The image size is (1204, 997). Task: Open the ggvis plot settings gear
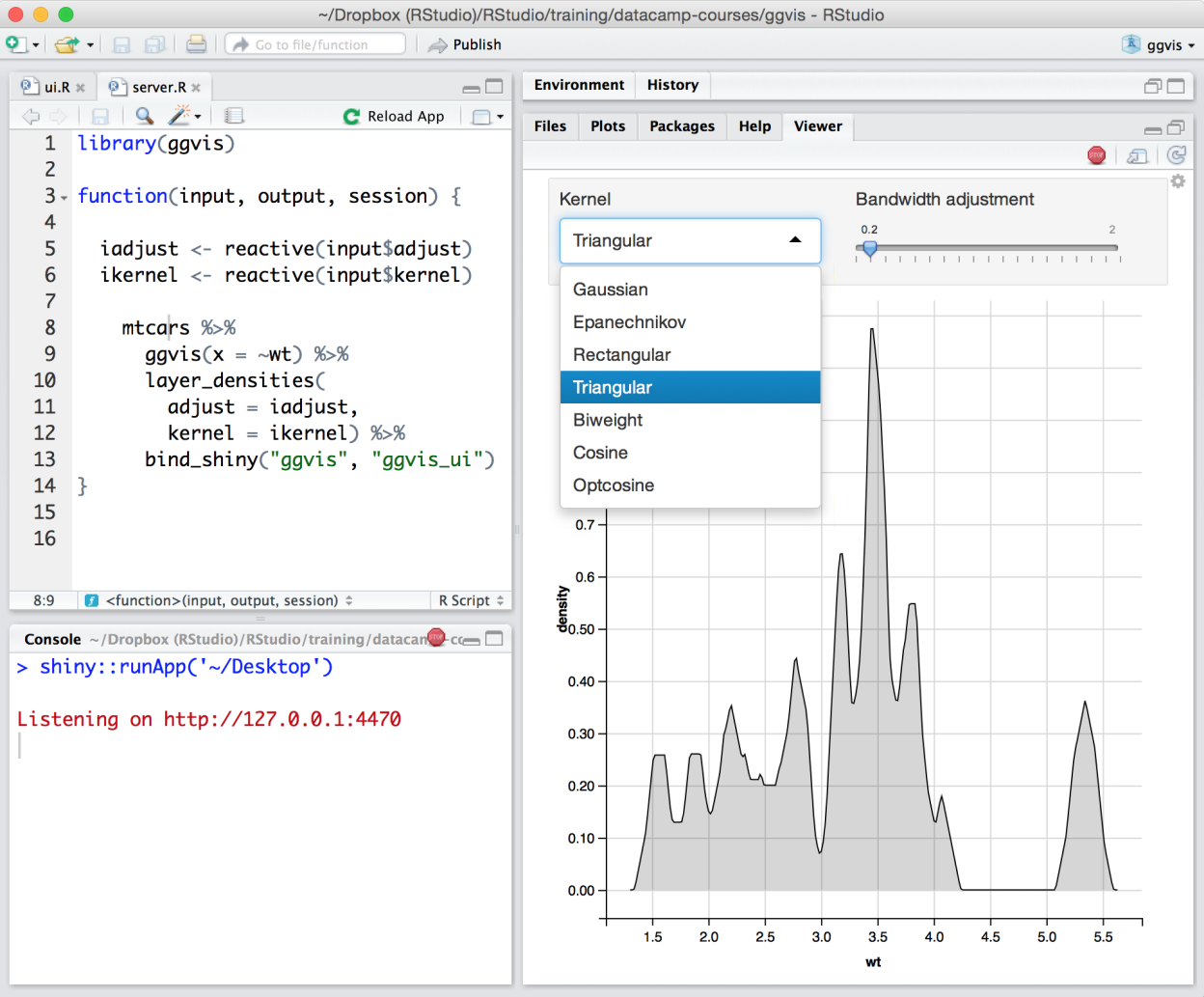[x=1178, y=181]
